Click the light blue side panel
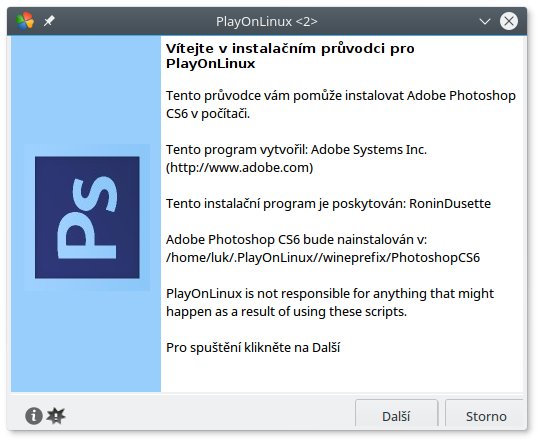The image size is (540, 443). (86, 214)
